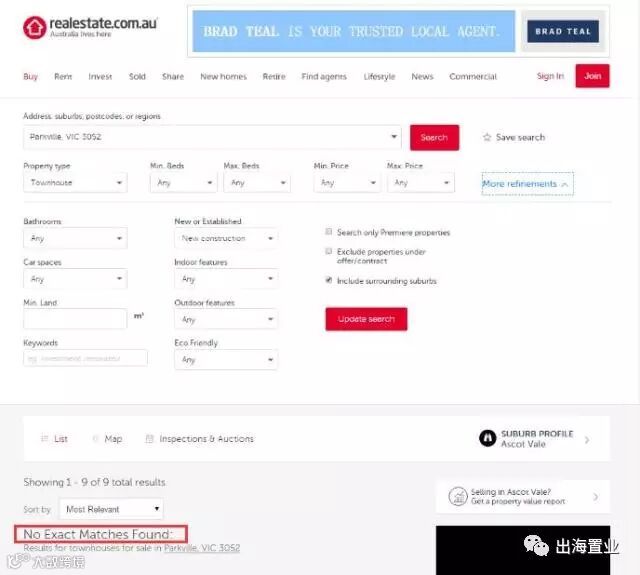Untick Include surrounding suburbs checkbox

point(329,280)
